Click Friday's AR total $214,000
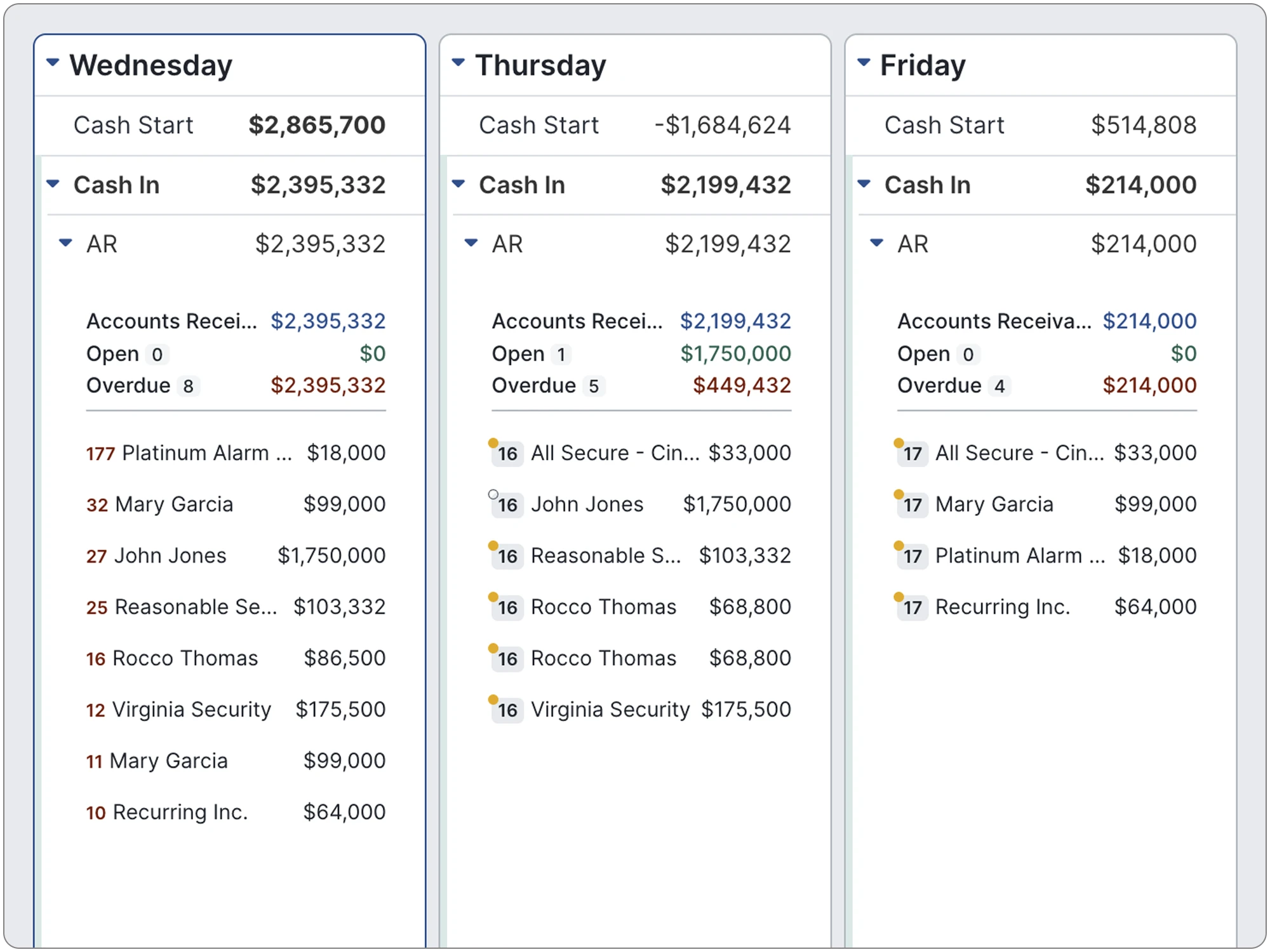Image resolution: width=1270 pixels, height=952 pixels. click(x=1144, y=244)
